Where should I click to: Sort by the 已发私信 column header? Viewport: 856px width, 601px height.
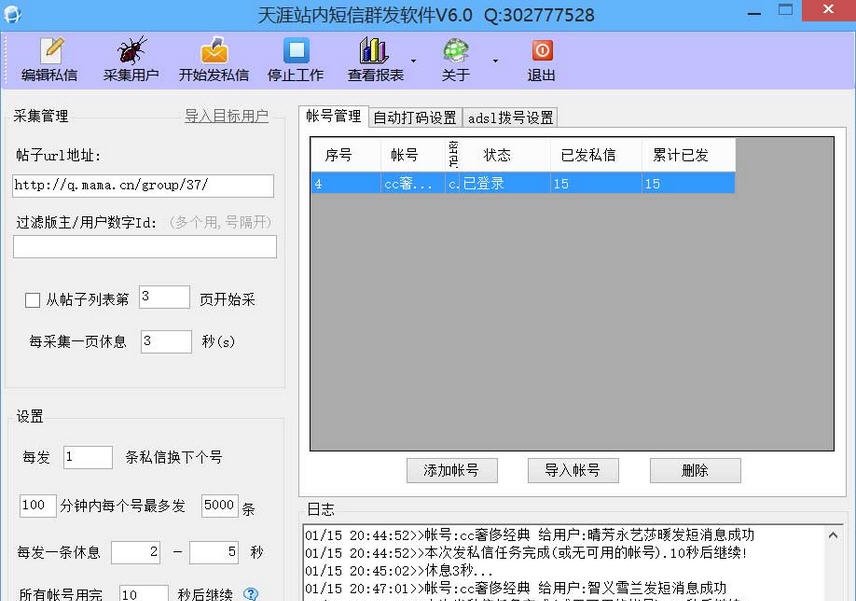click(x=596, y=155)
